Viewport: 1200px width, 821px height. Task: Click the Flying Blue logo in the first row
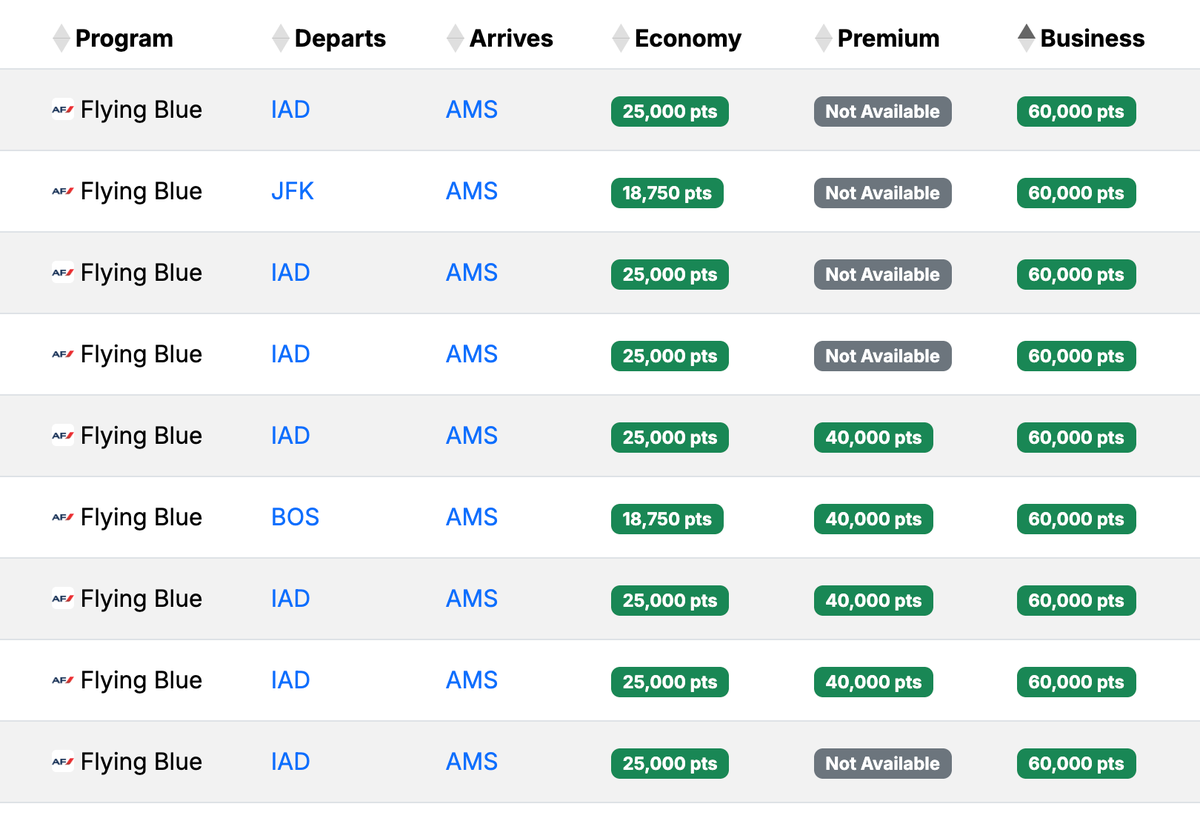[x=62, y=110]
